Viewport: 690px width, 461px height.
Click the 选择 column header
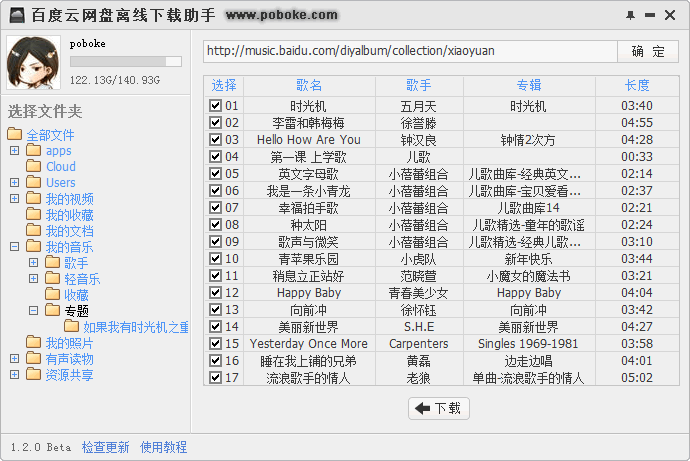pyautogui.click(x=224, y=85)
